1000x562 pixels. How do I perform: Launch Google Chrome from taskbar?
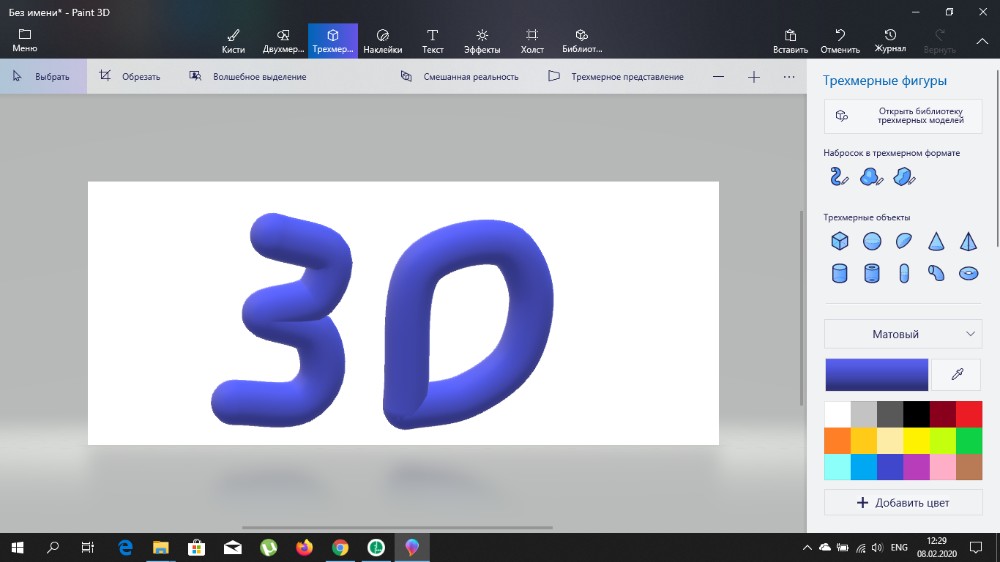pyautogui.click(x=340, y=547)
